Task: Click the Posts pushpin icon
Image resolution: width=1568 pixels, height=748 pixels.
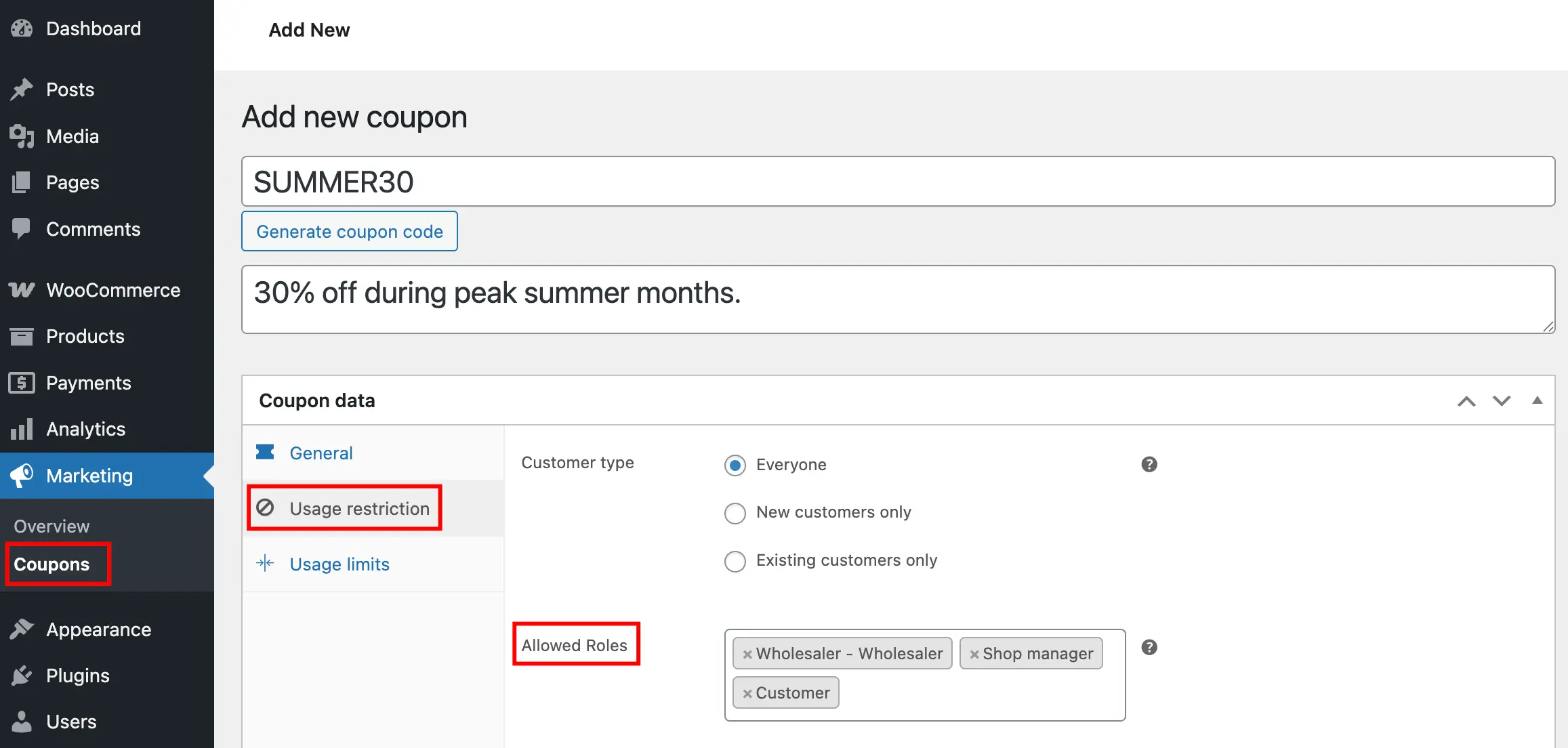Action: pyautogui.click(x=22, y=89)
